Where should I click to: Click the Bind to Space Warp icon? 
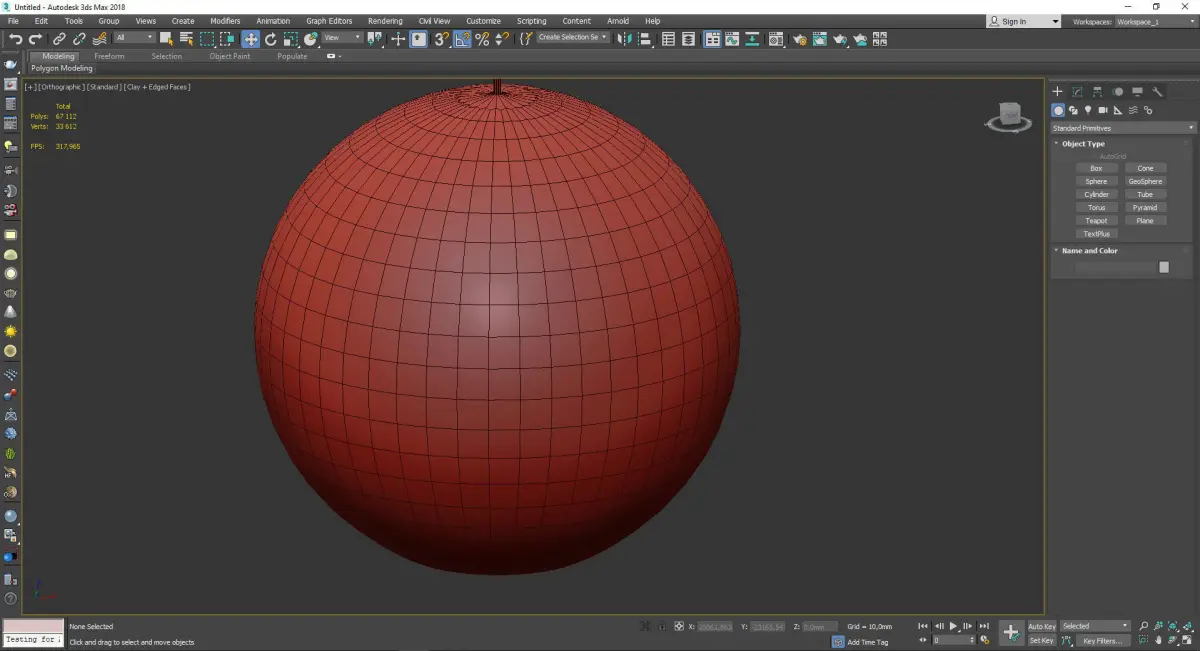pyautogui.click(x=100, y=39)
